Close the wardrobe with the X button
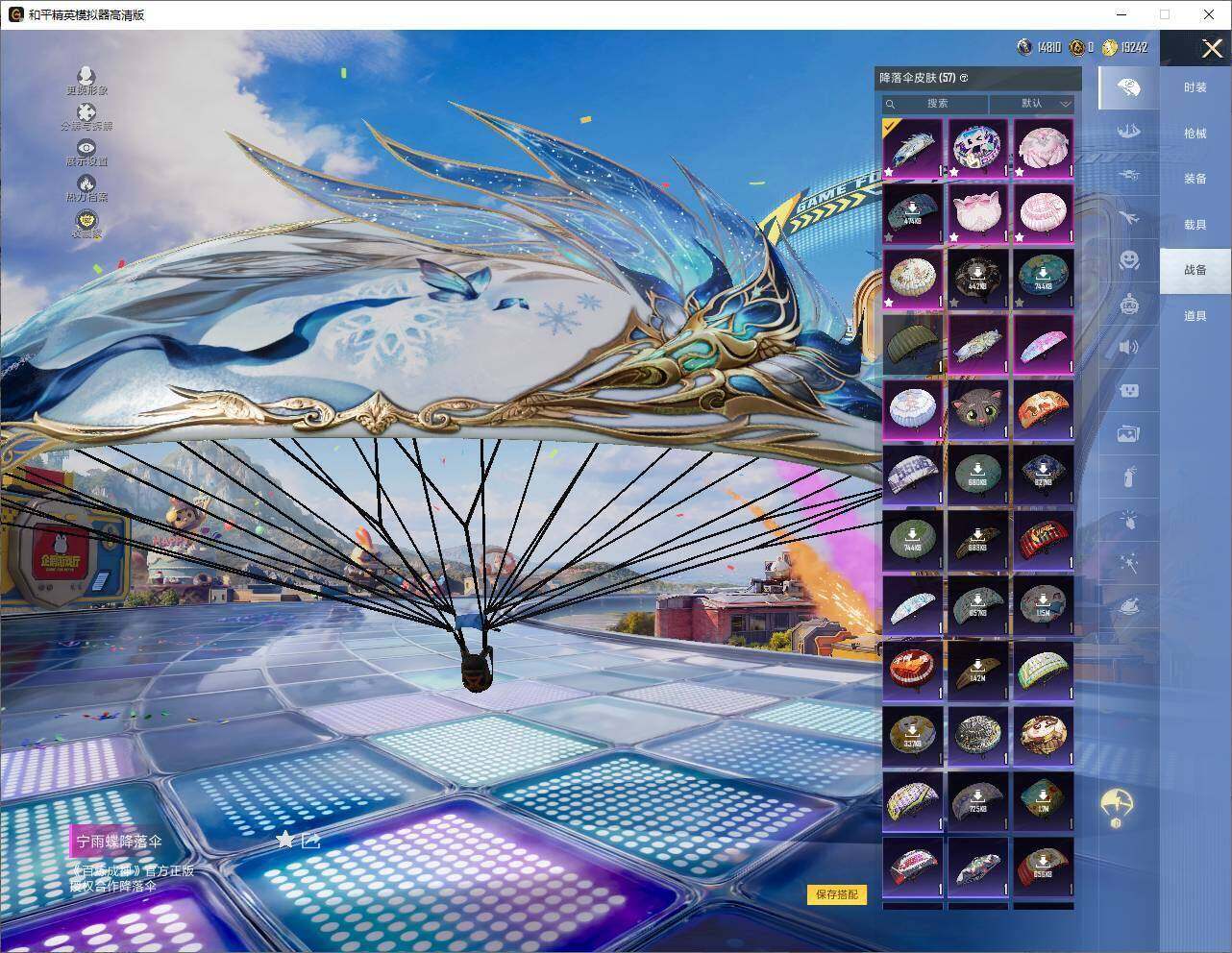This screenshot has height=953, width=1232. pyautogui.click(x=1212, y=48)
